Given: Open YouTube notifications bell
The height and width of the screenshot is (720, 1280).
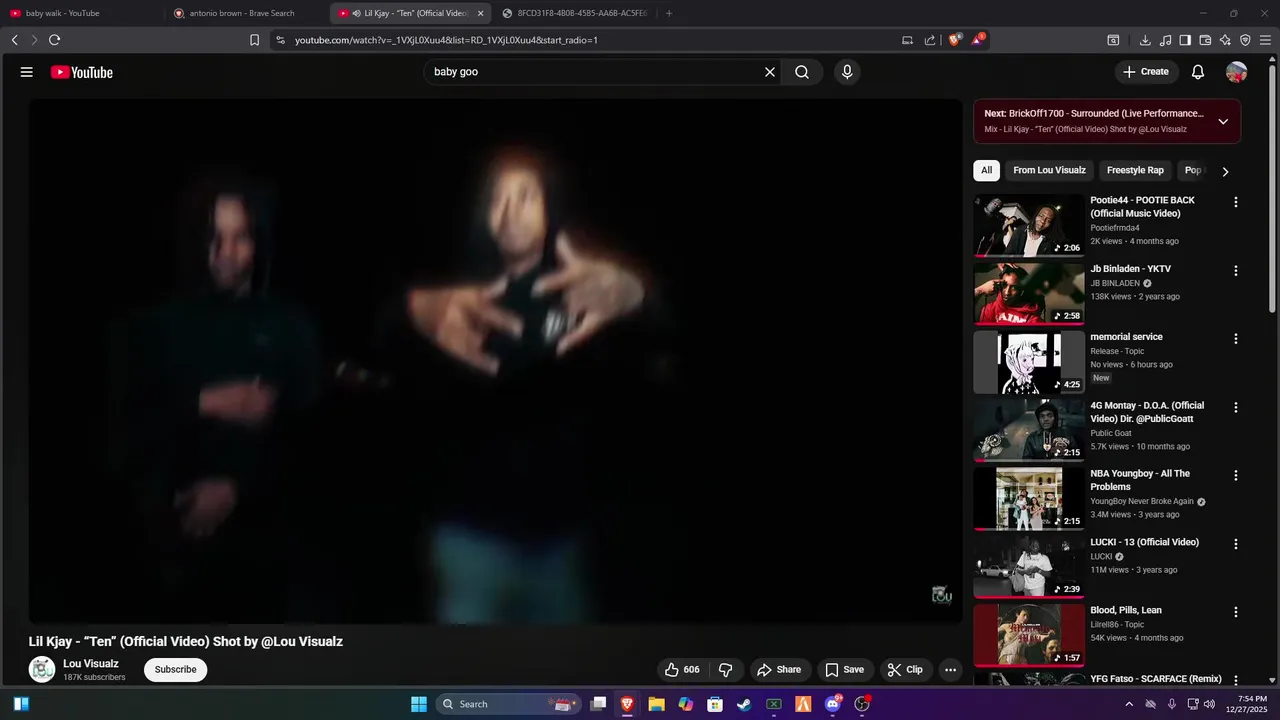Looking at the screenshot, I should [1198, 72].
